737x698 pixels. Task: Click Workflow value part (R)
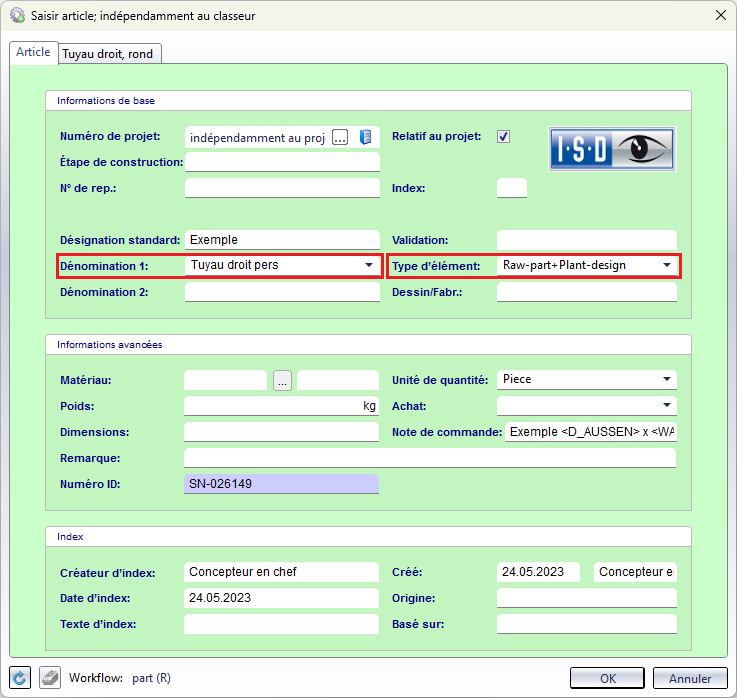151,678
